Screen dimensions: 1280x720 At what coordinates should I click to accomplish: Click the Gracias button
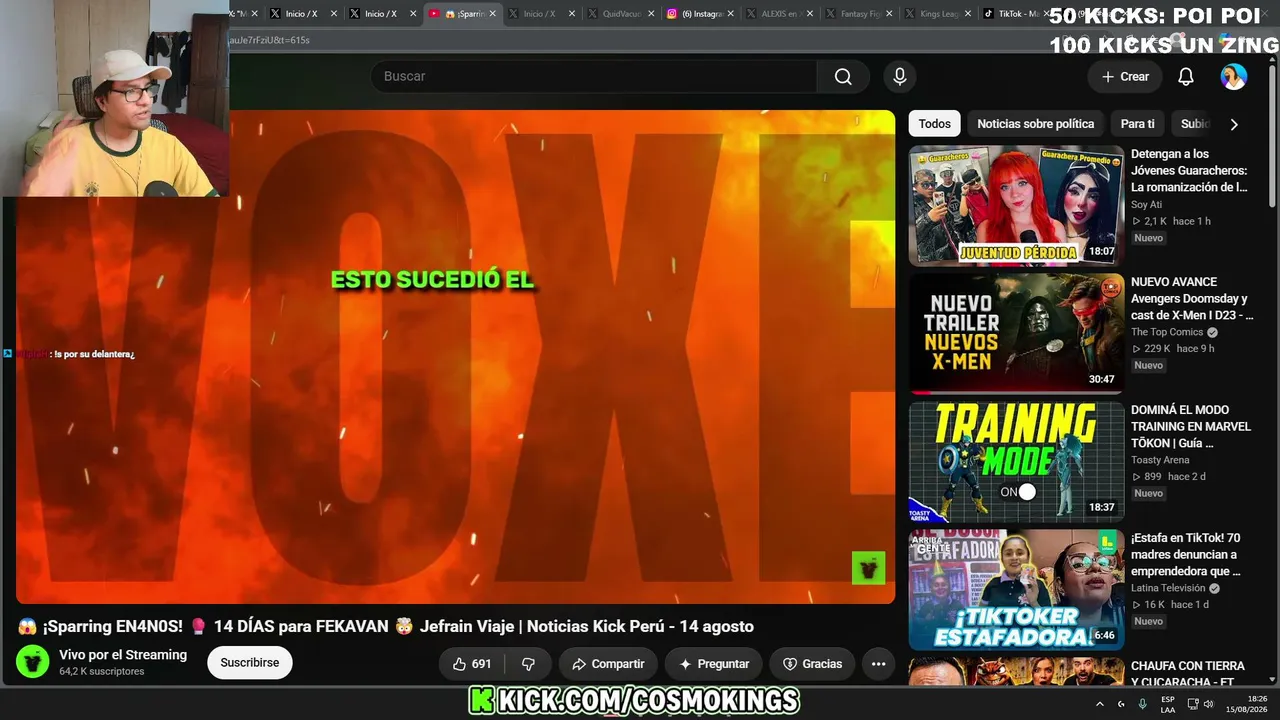[x=812, y=664]
